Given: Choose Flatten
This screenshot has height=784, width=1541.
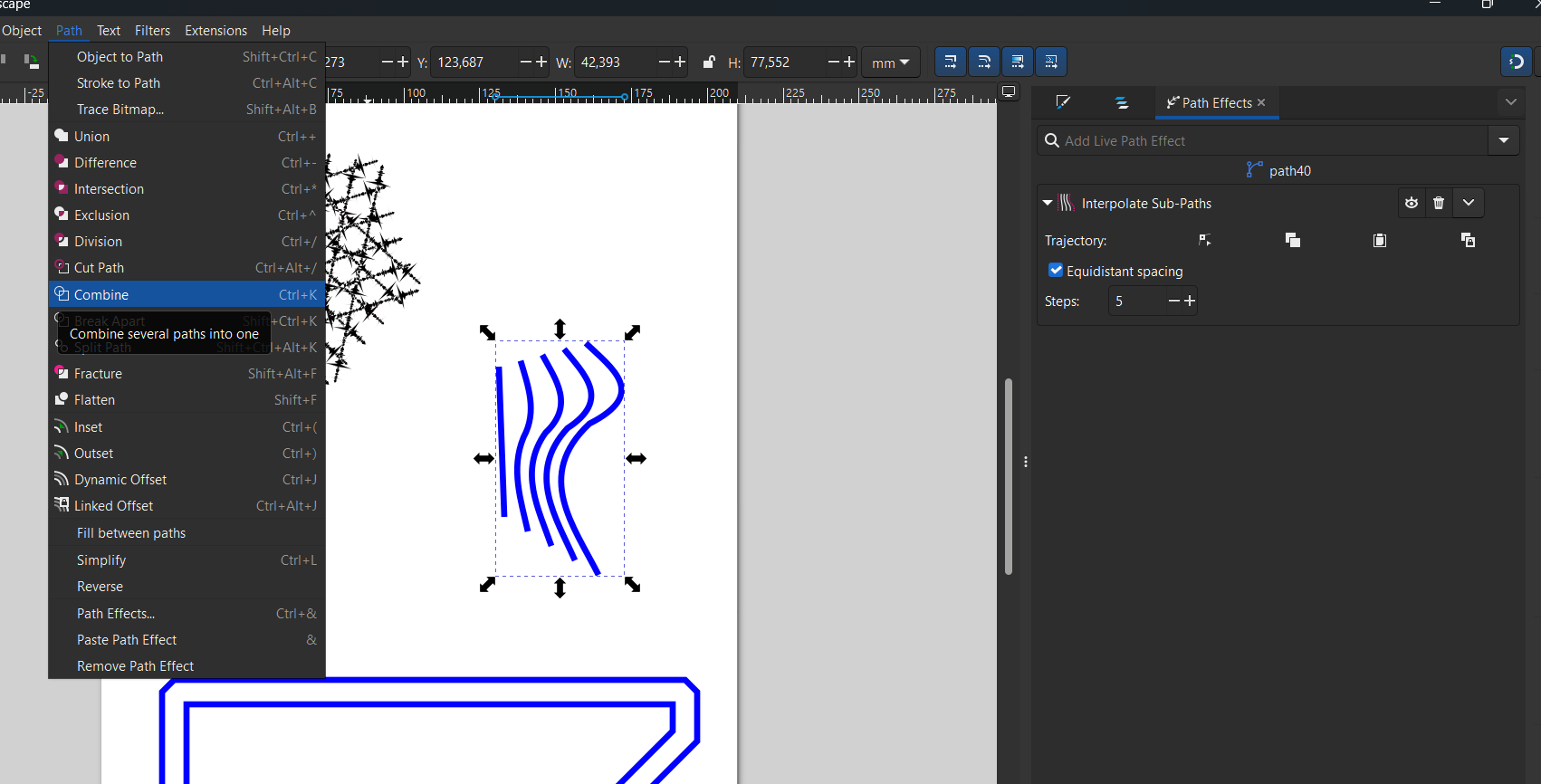Looking at the screenshot, I should [187, 400].
